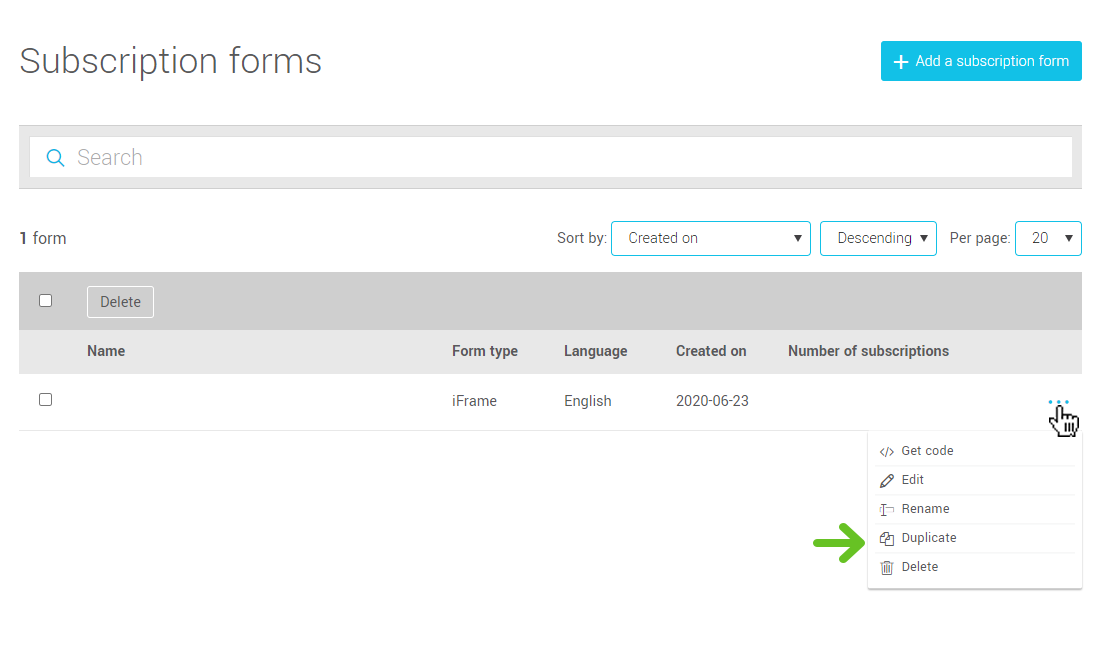Check the checkbox for the iFrame form row
The width and height of the screenshot is (1101, 649).
[45, 400]
